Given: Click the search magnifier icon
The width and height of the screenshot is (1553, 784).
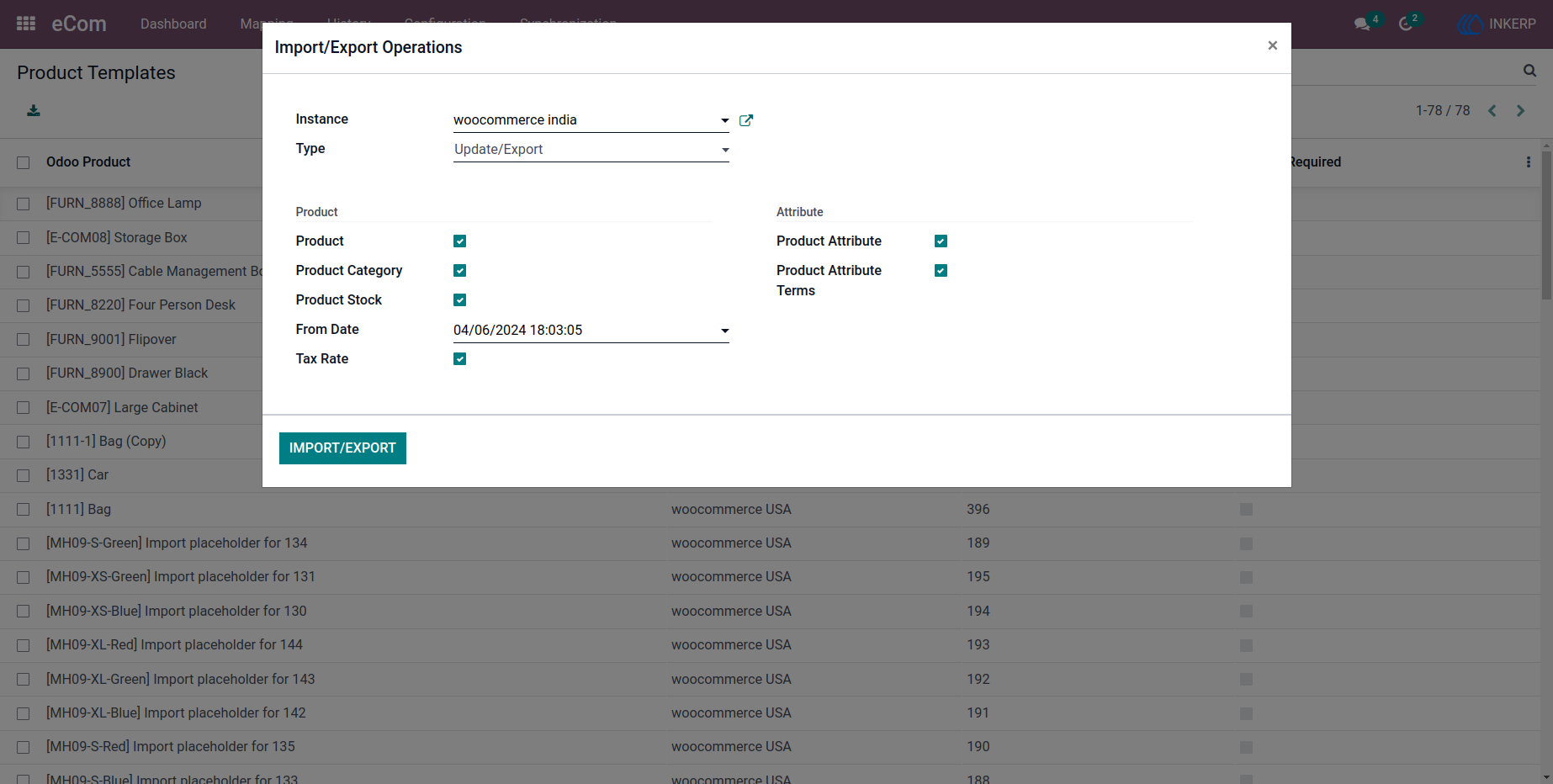Looking at the screenshot, I should (1529, 71).
